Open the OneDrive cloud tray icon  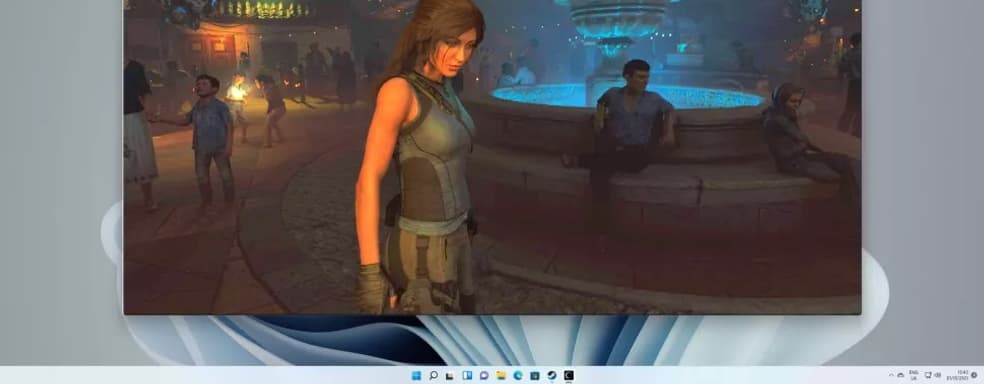click(x=901, y=375)
